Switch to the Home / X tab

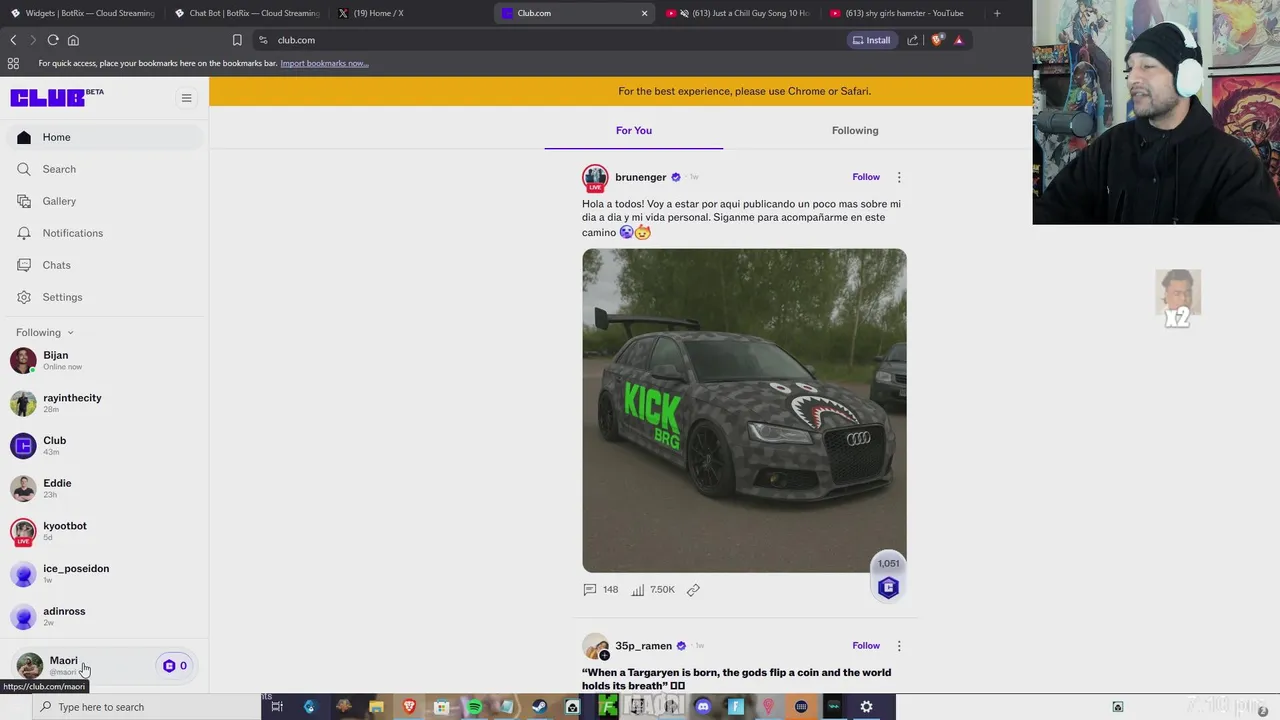(x=410, y=13)
